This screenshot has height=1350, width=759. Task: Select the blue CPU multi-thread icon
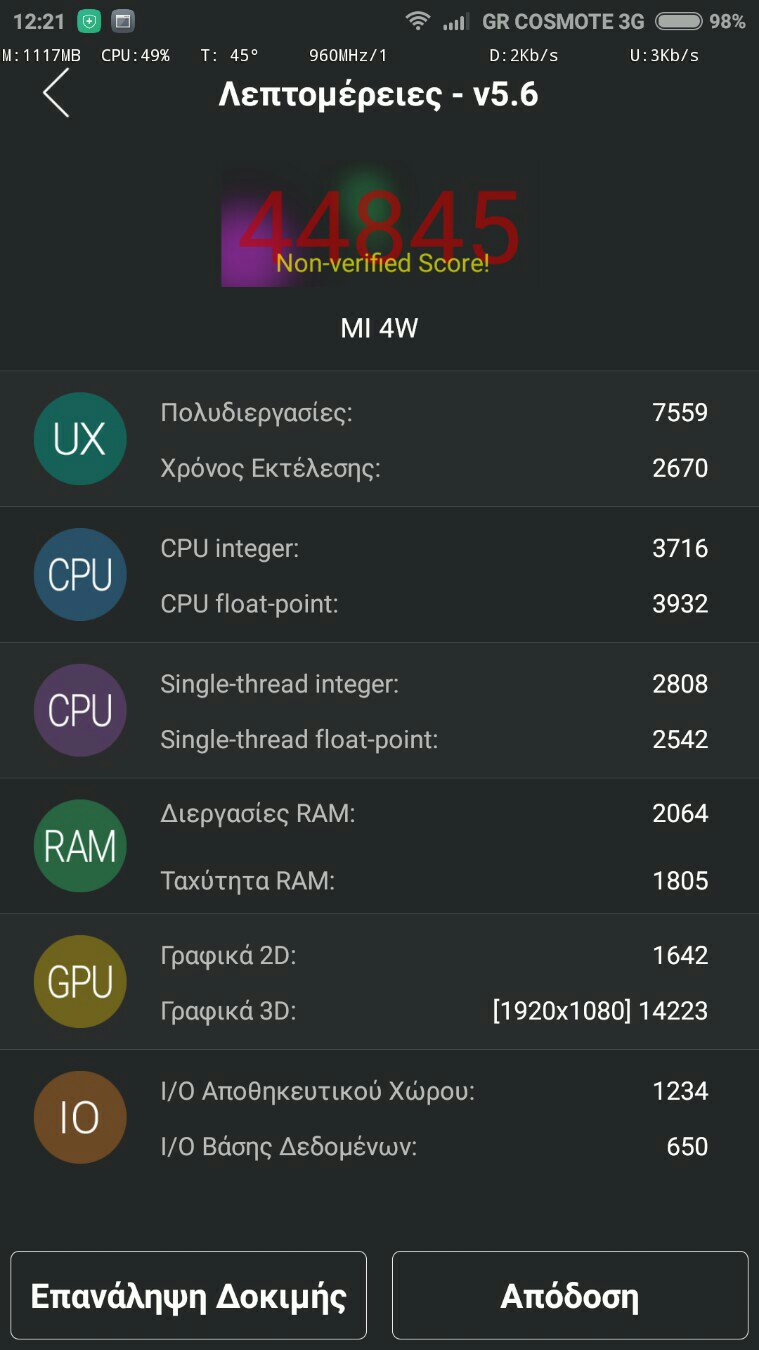(x=80, y=575)
